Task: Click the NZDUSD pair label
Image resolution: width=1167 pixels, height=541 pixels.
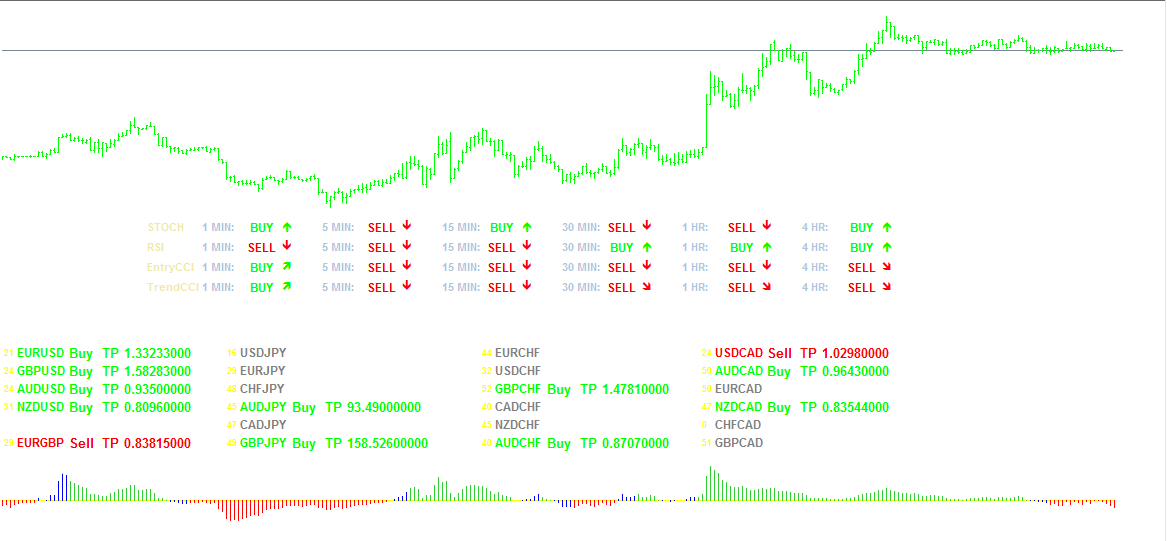Action: pos(42,407)
